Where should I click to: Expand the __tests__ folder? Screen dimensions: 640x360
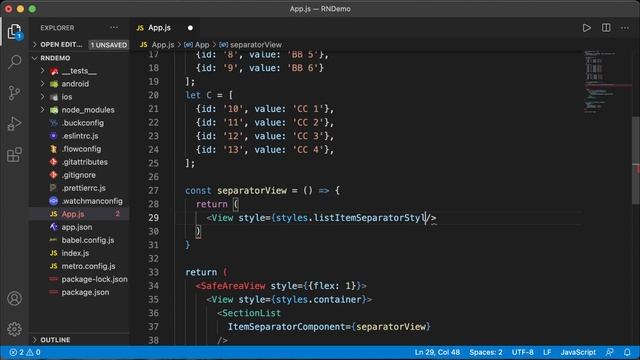point(79,71)
